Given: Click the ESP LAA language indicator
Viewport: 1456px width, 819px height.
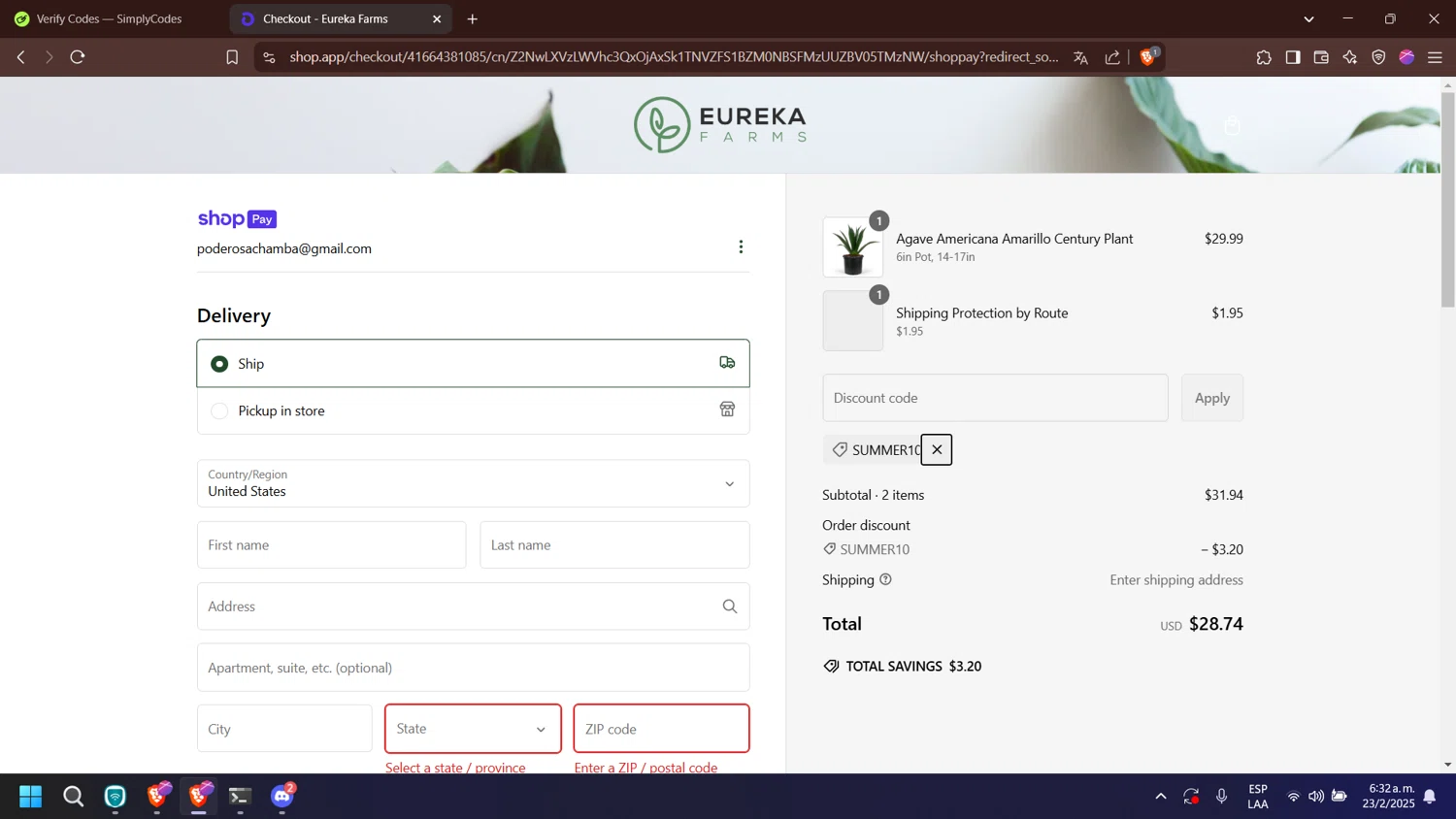Looking at the screenshot, I should point(1258,797).
